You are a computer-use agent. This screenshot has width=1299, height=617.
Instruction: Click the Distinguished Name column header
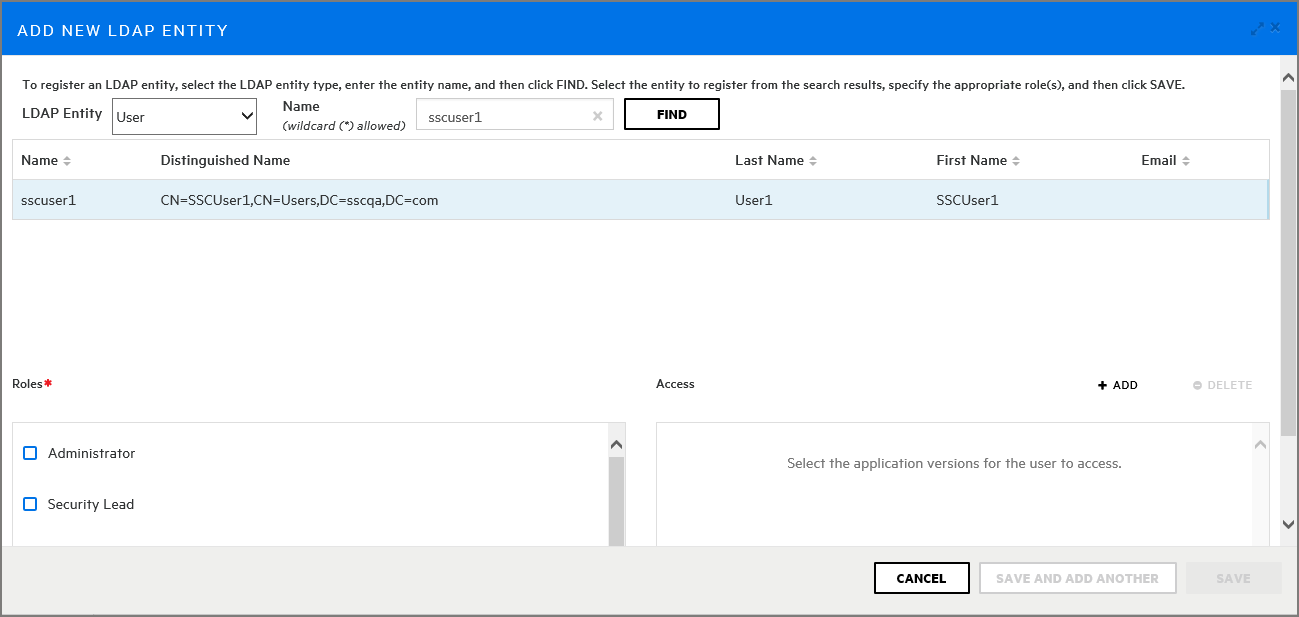tap(225, 160)
